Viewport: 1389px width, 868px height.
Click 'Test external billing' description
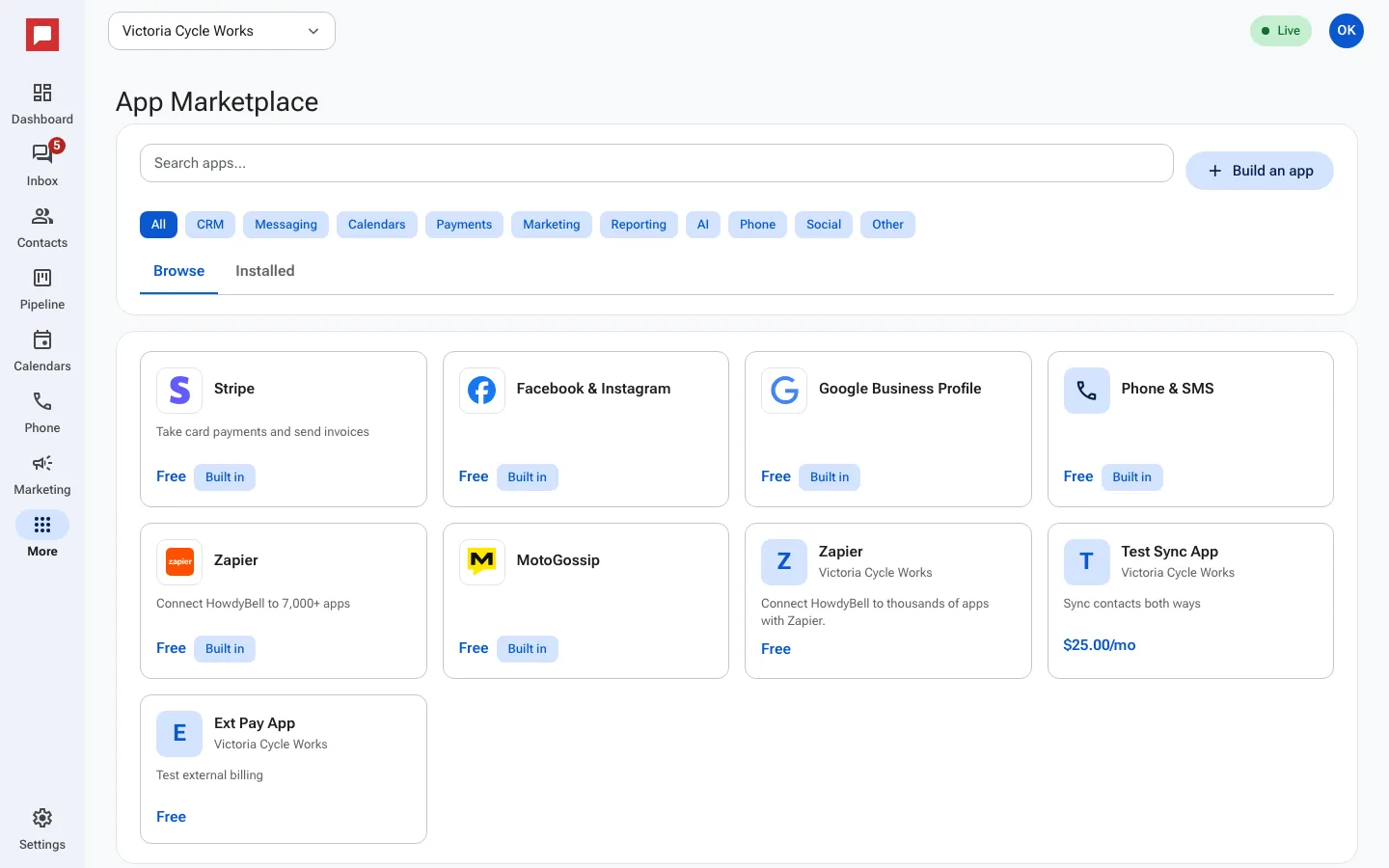tap(209, 775)
